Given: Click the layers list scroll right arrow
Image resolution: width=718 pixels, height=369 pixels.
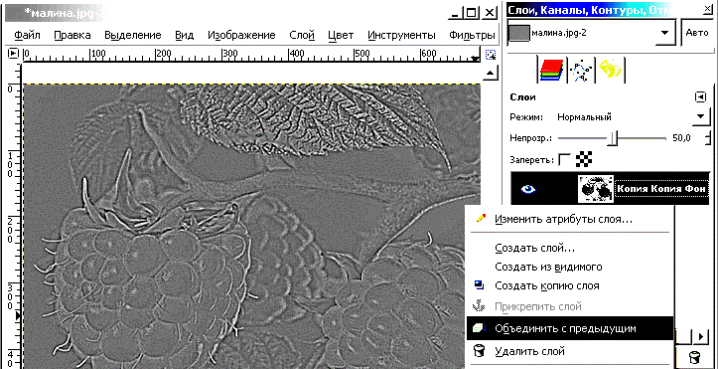Looking at the screenshot, I should pos(701,336).
